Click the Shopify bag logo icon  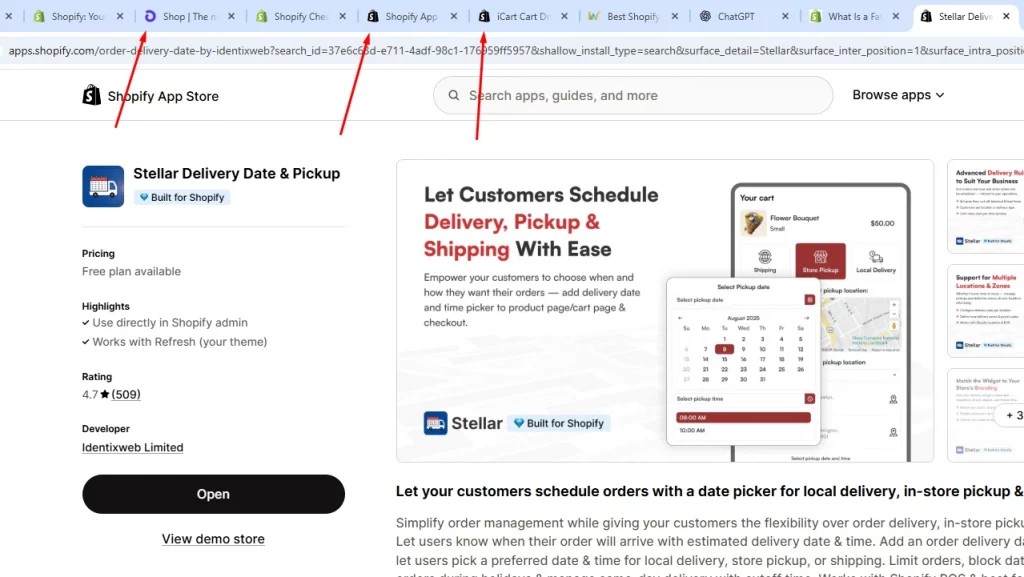(91, 95)
